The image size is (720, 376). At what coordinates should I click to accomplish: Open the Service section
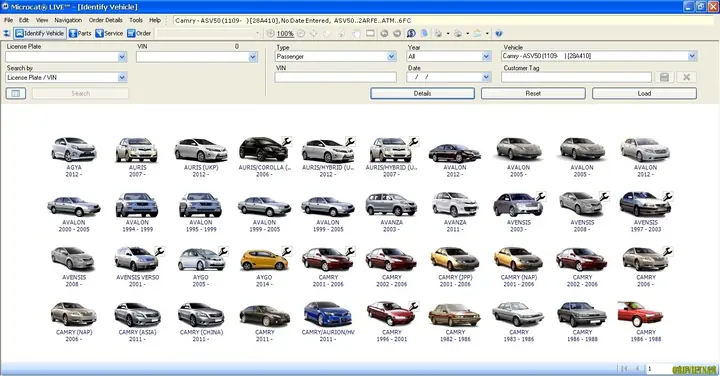coord(109,34)
